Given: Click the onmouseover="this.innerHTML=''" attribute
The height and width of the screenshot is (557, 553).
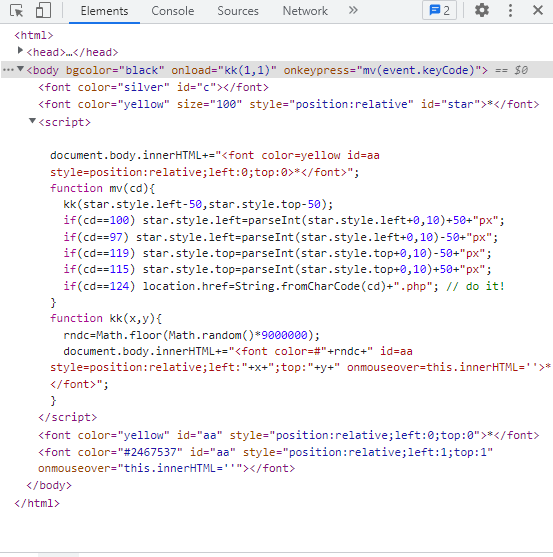Looking at the screenshot, I should point(140,468).
